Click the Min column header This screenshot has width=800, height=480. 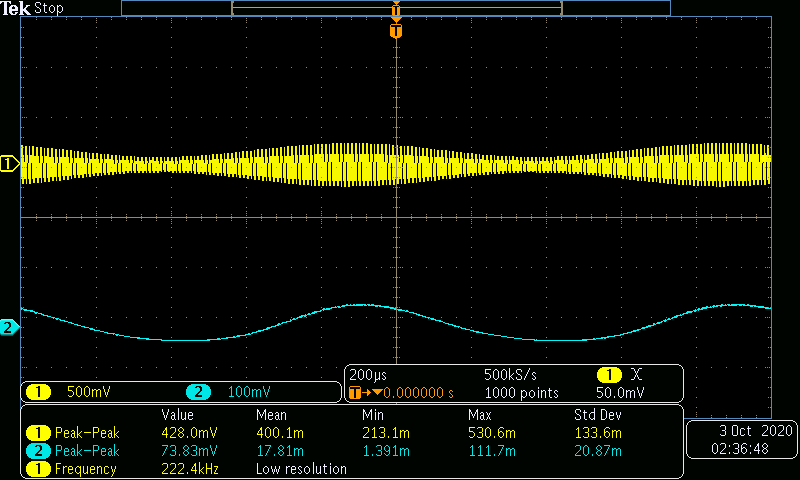tap(373, 415)
